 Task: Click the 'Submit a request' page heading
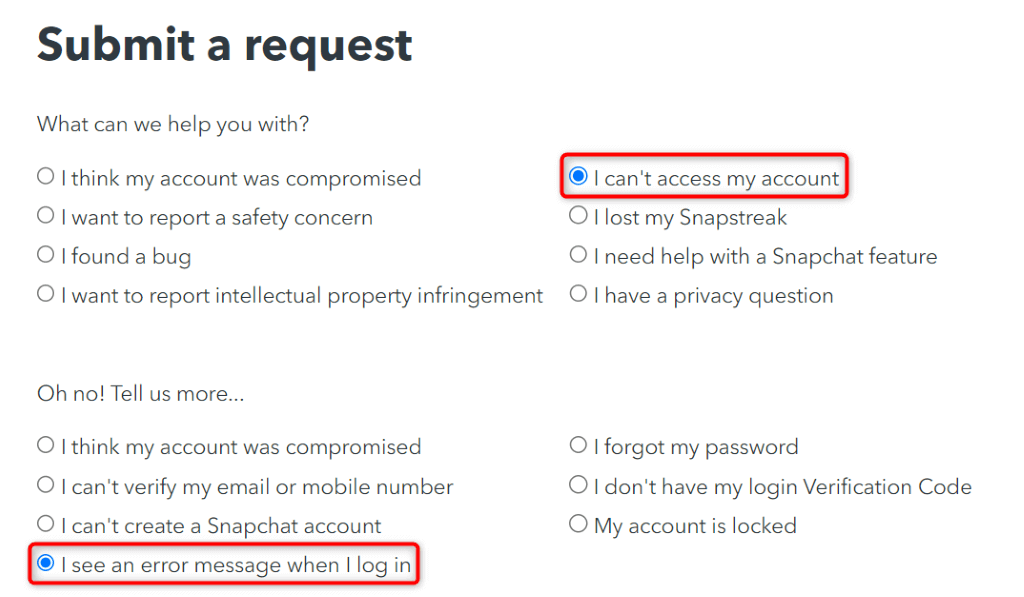click(x=224, y=45)
